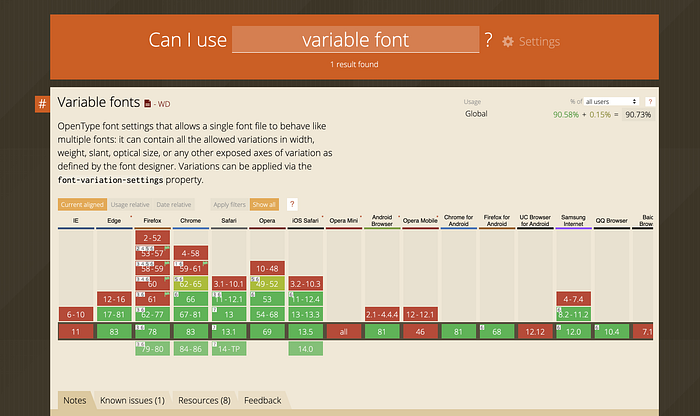Click the Apply filters button
This screenshot has height=416, width=700.
pyautogui.click(x=229, y=204)
